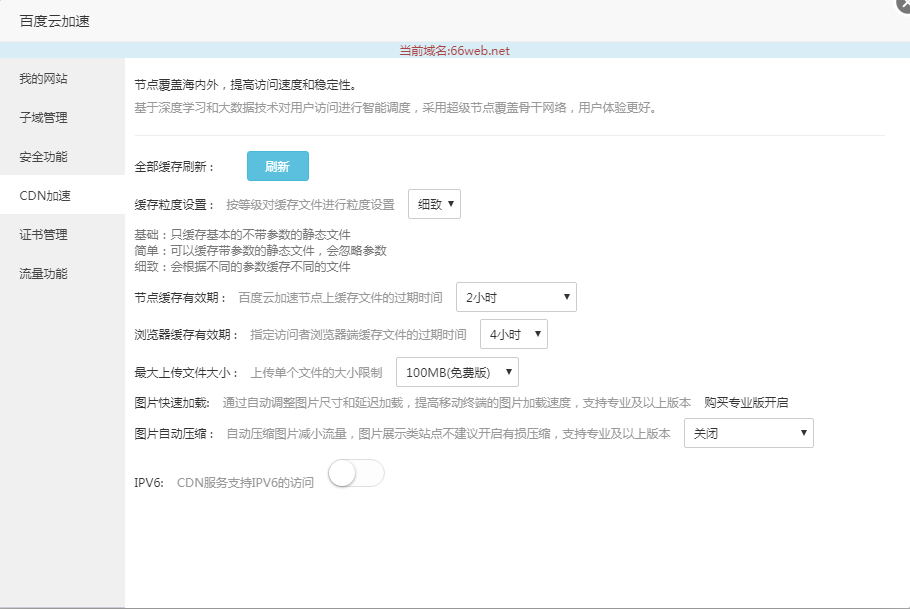Toggle the IPV6 switch
Screen dimensions: 910x609
[x=356, y=474]
